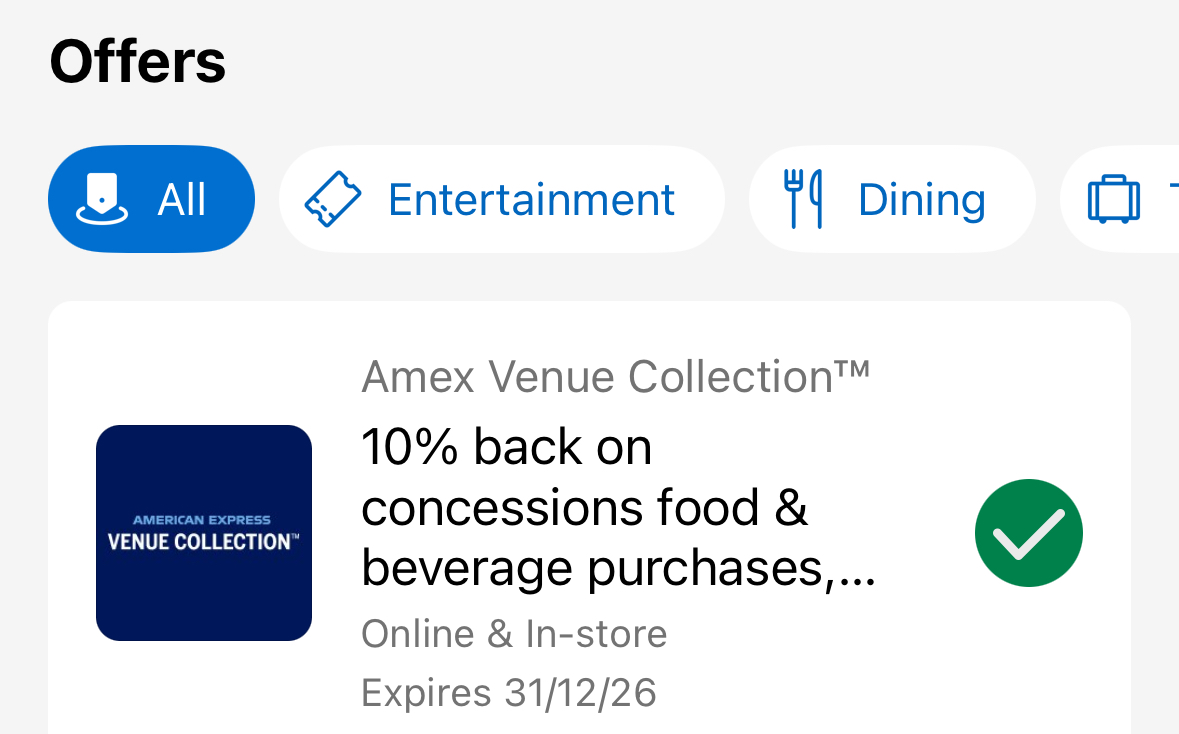
Task: Tap the fork and knife Dining icon
Action: tap(803, 199)
